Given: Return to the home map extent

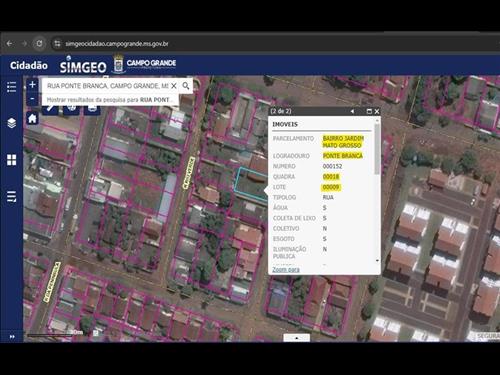Looking at the screenshot, I should (32, 118).
